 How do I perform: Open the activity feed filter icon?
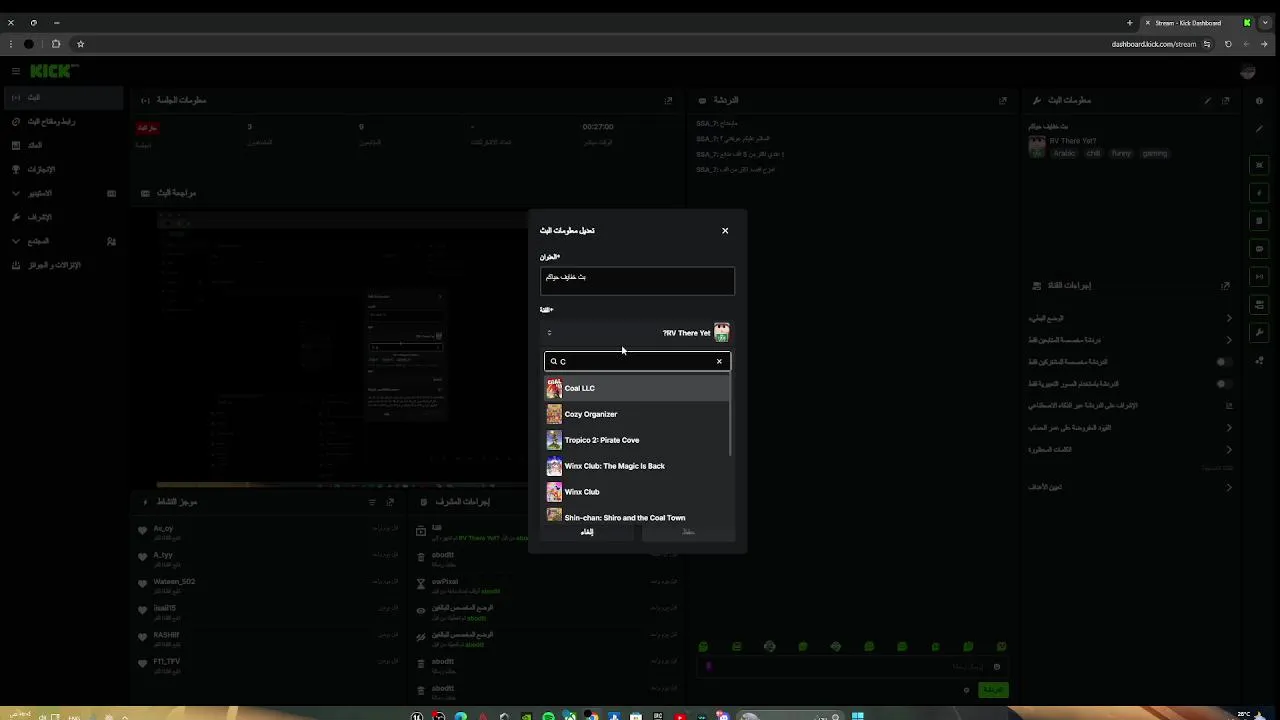point(372,502)
